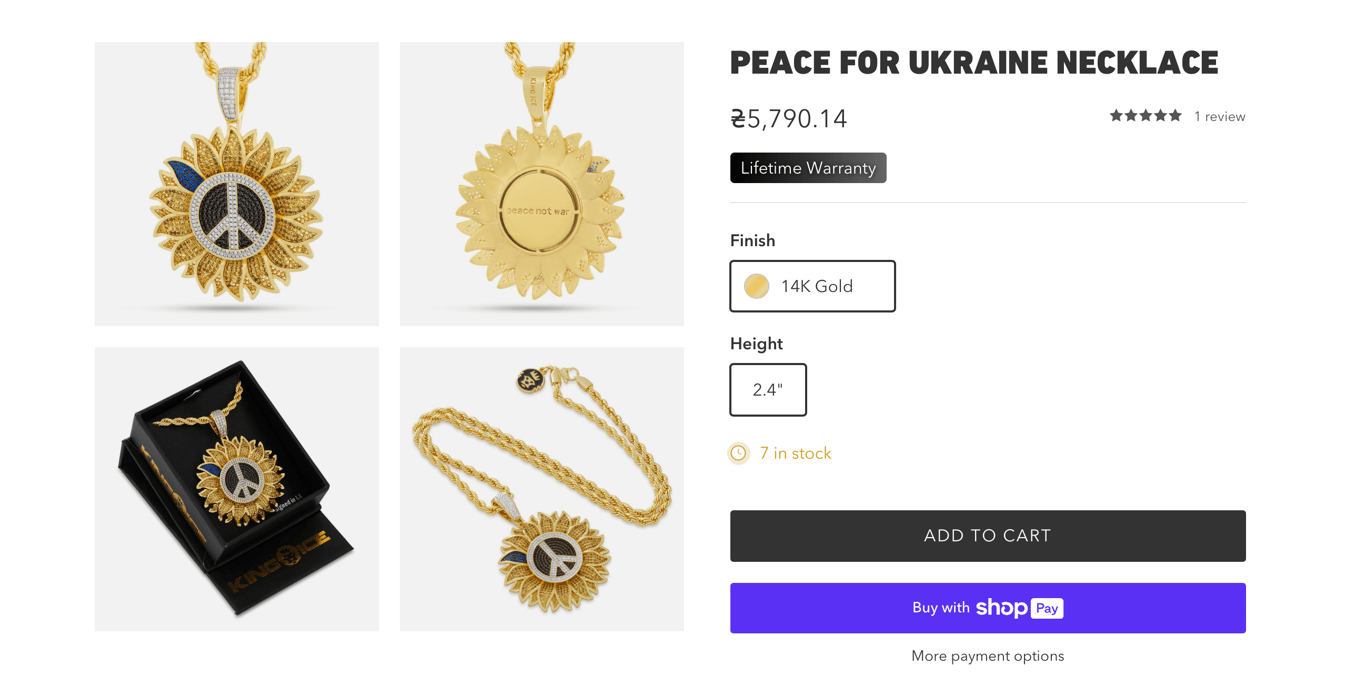Click the first star in the rating
Image resolution: width=1366 pixels, height=686 pixels.
click(1116, 116)
